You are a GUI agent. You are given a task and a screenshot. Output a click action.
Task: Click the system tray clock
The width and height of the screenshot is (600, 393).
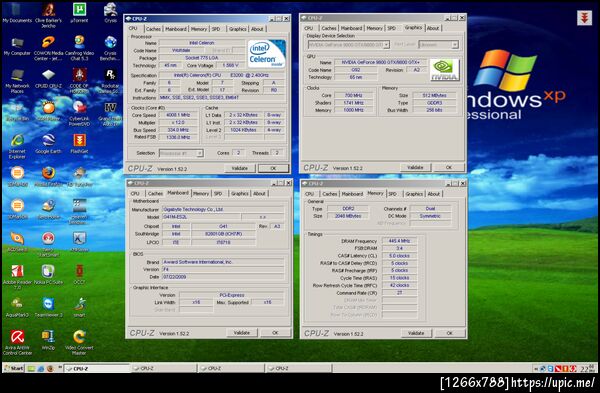coord(588,369)
